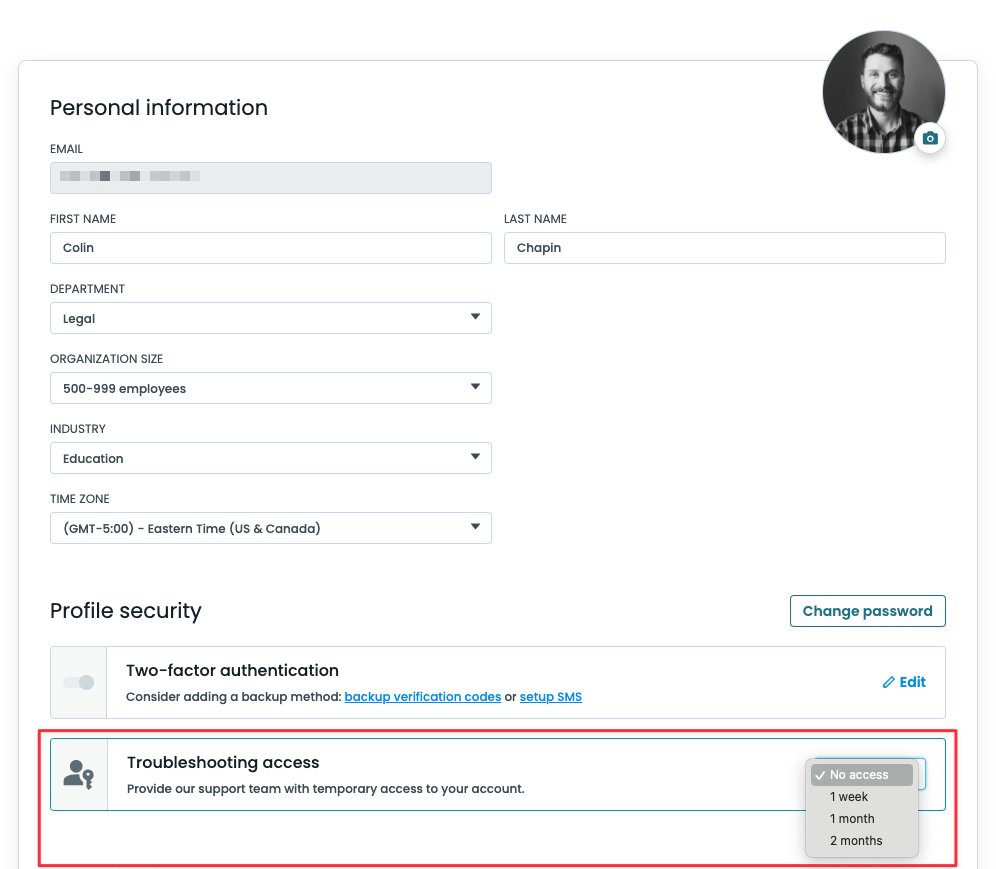Screen dimensions: 996x869
Task: Click the First Name input field
Action: point(270,248)
